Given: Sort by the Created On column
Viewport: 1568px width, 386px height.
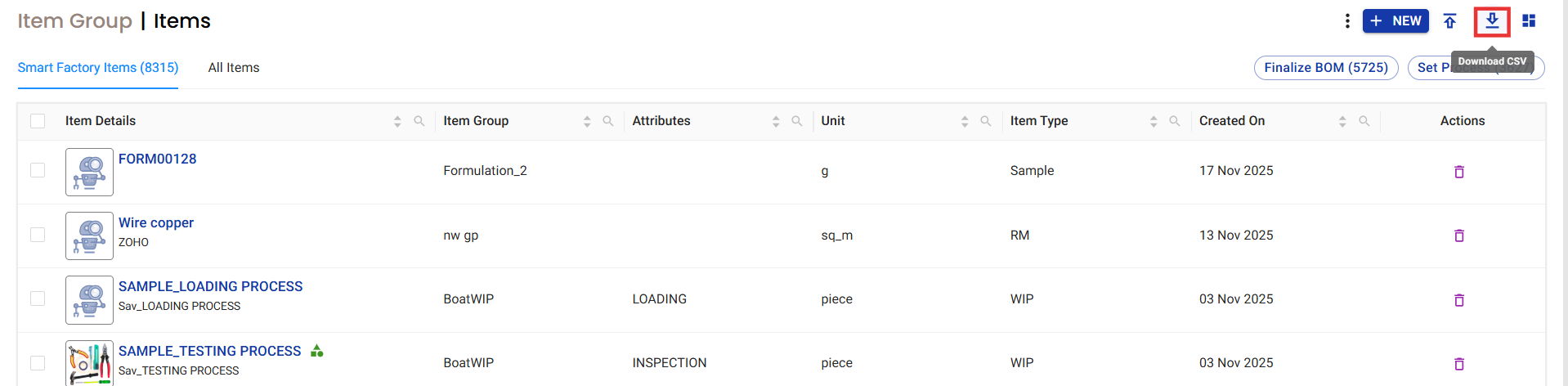Looking at the screenshot, I should (1342, 121).
